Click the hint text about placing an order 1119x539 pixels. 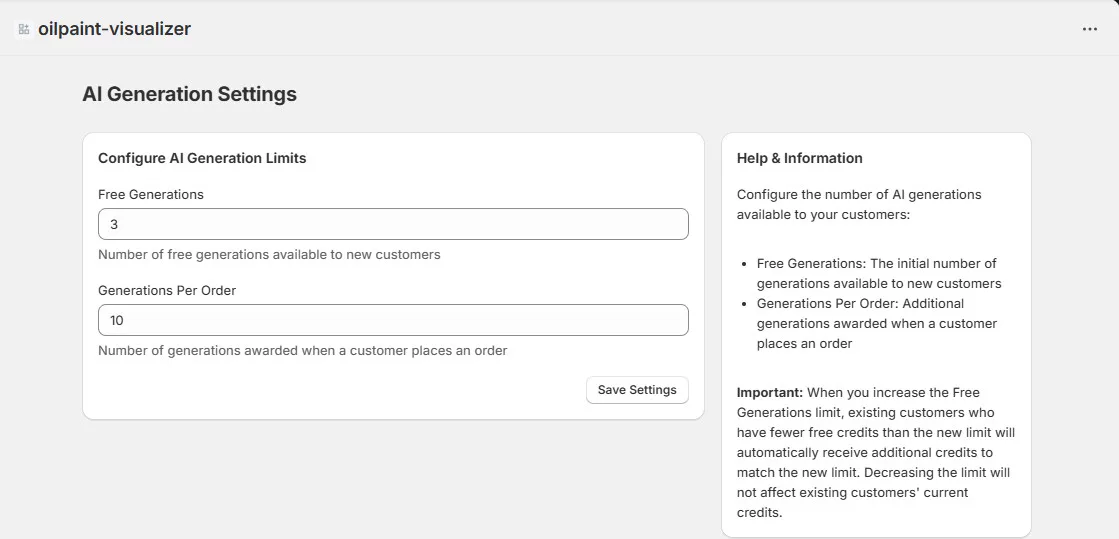coord(302,350)
